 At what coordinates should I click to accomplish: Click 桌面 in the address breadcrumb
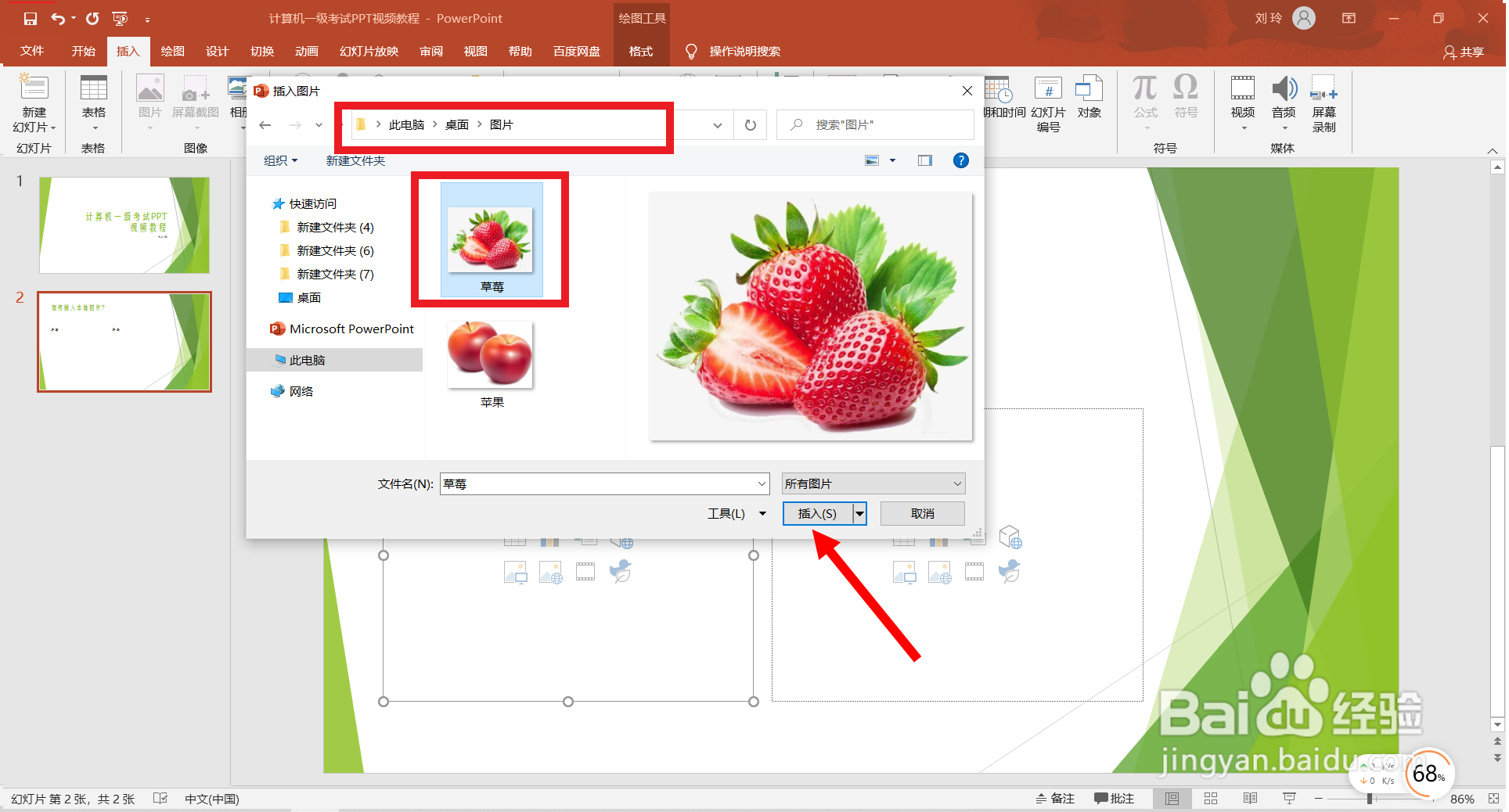(457, 125)
